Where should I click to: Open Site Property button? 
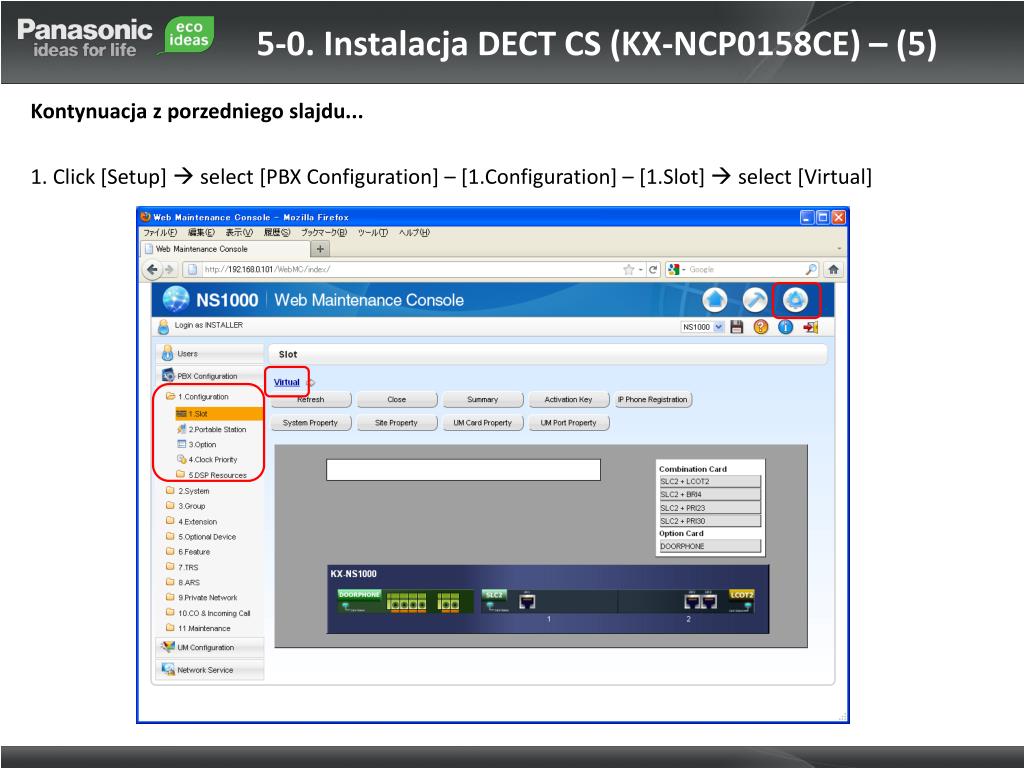(x=396, y=423)
